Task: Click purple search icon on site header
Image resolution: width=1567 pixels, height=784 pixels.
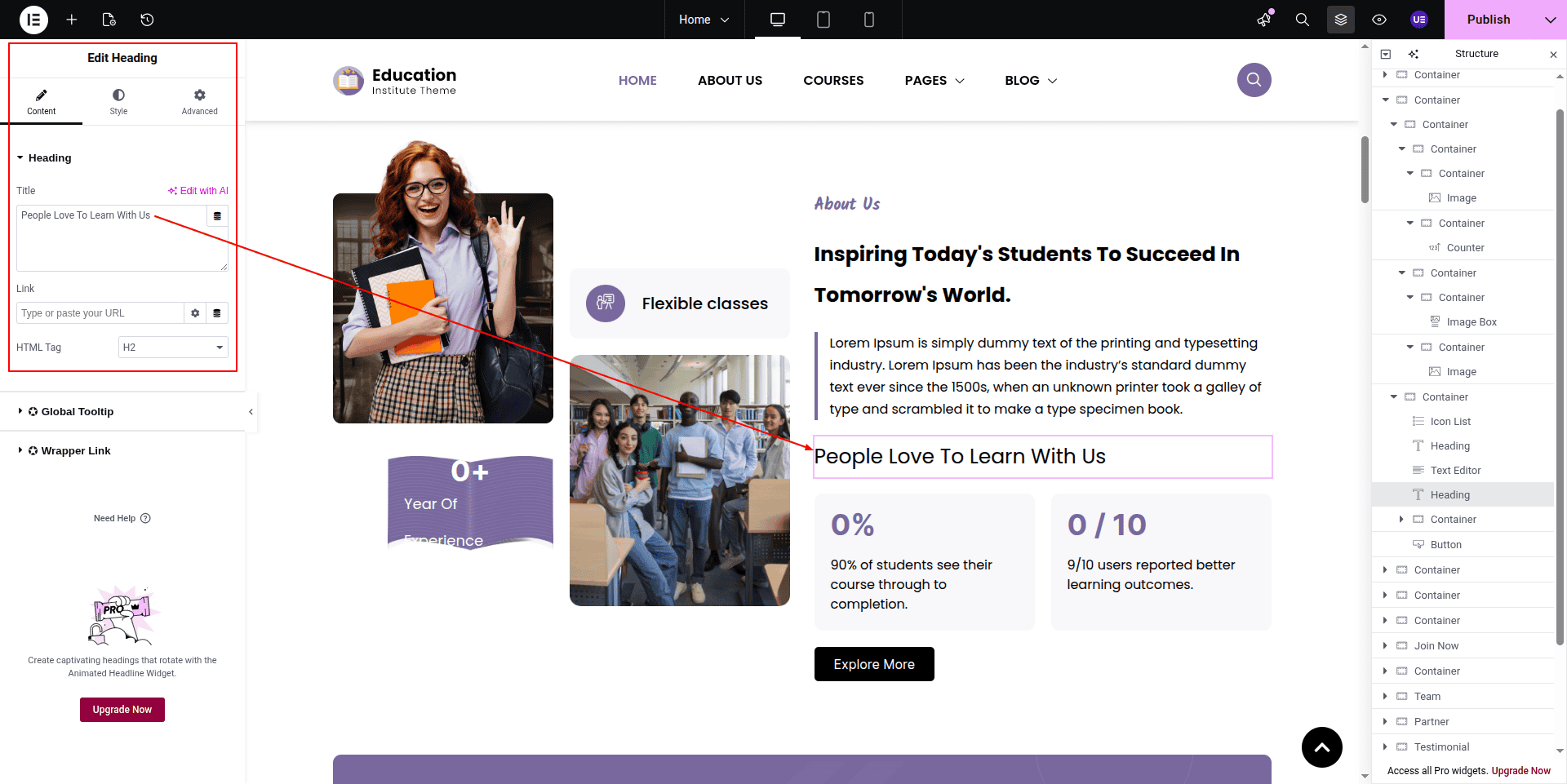Action: (1254, 80)
